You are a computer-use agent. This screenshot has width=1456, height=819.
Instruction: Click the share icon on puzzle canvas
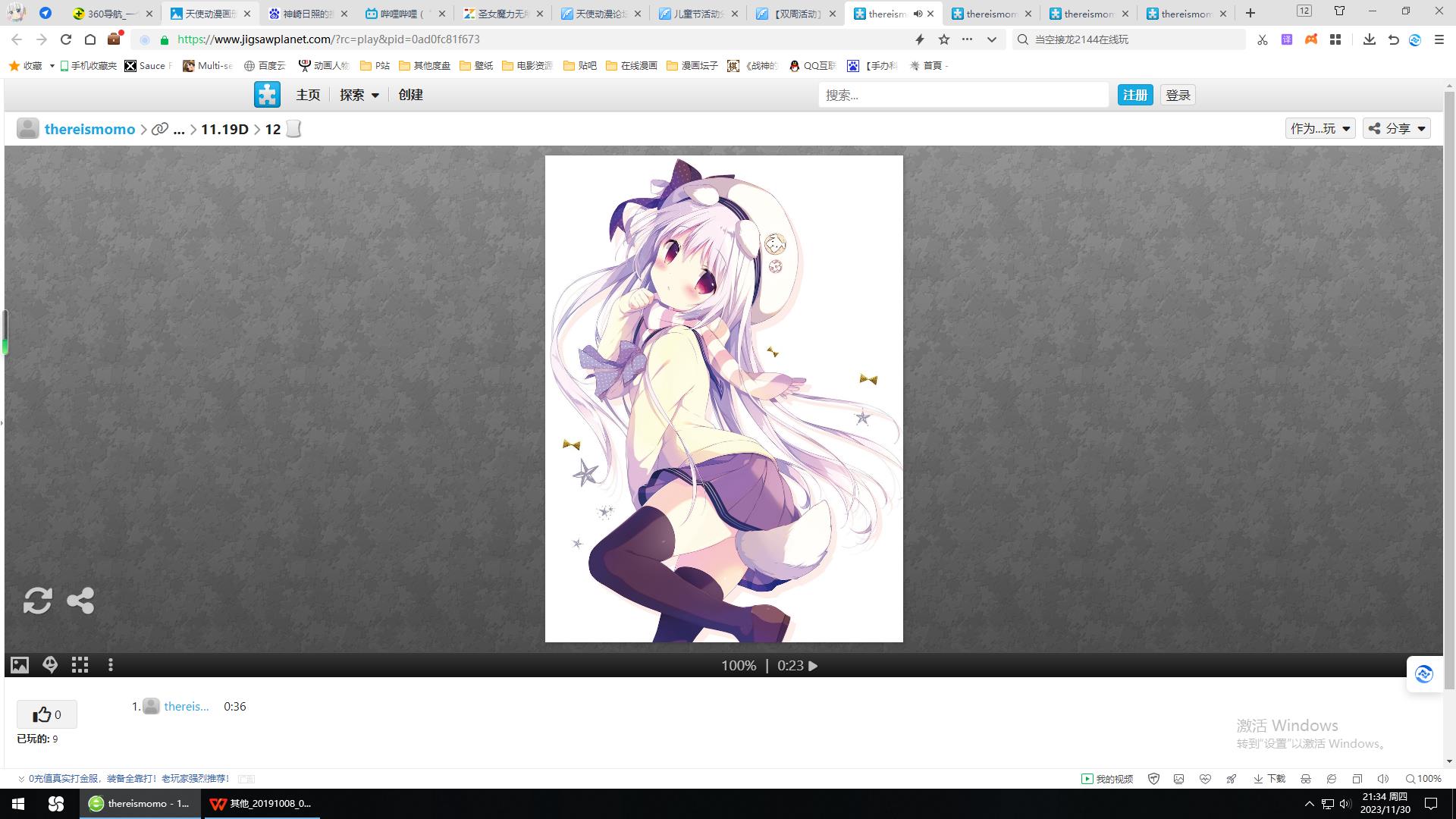click(80, 601)
